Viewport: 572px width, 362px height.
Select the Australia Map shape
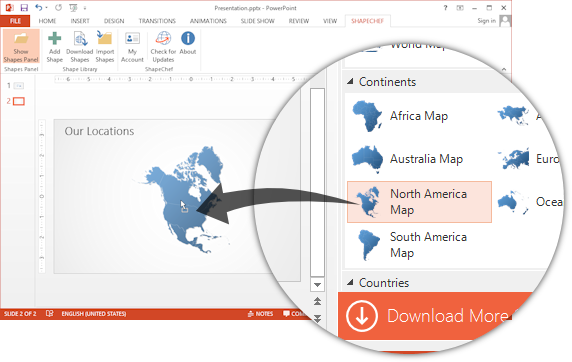point(419,159)
